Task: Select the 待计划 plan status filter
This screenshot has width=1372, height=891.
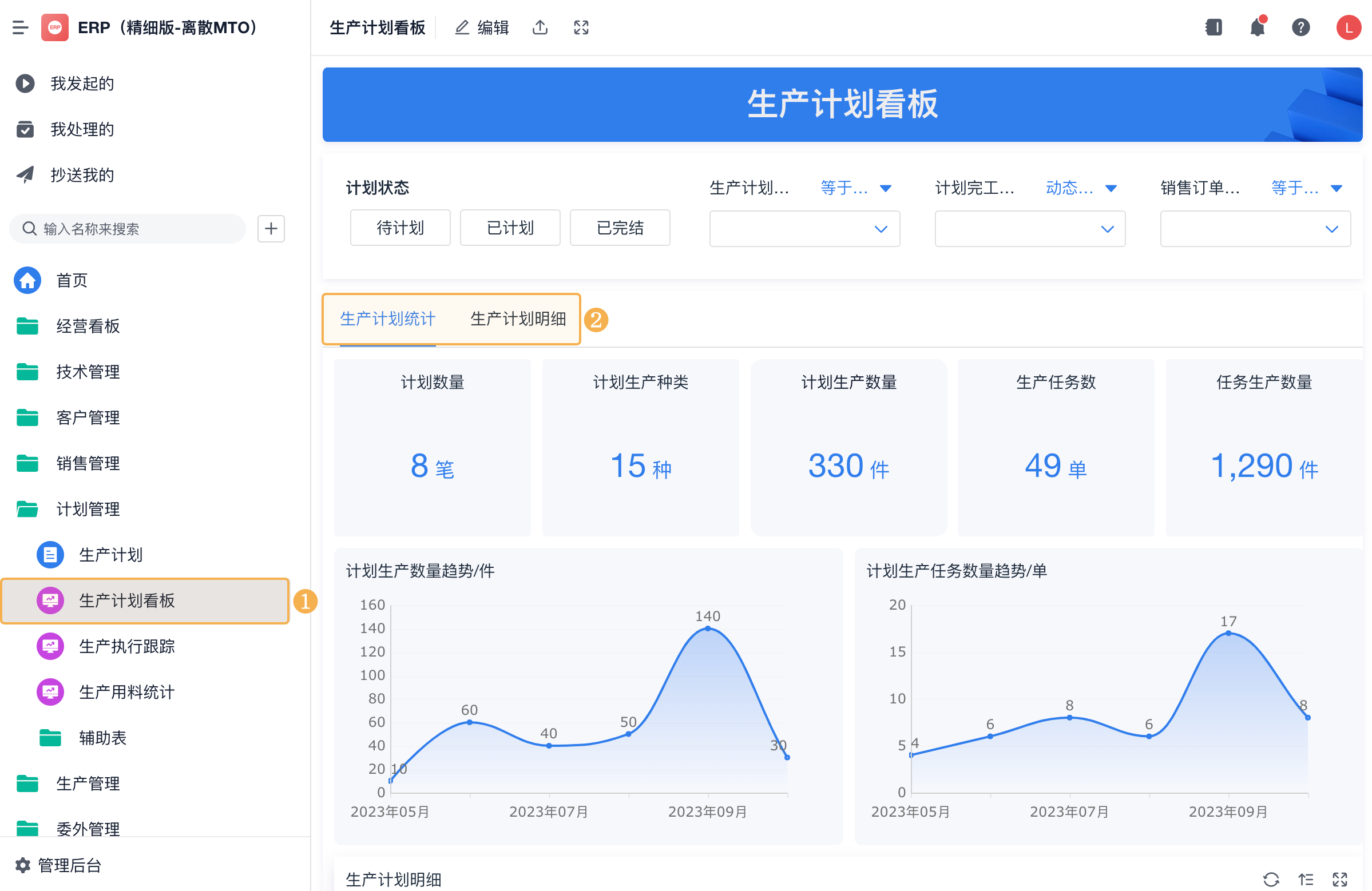Action: pos(400,228)
